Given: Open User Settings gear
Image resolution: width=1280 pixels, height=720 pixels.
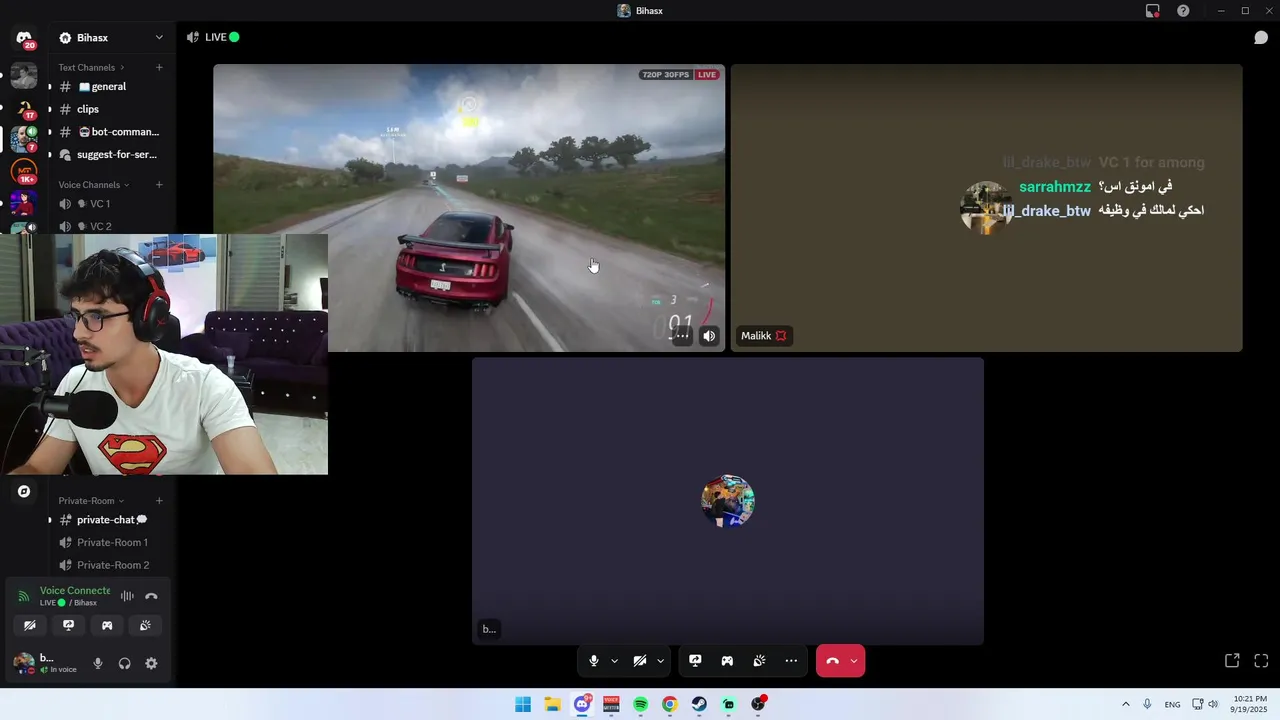Looking at the screenshot, I should tap(151, 663).
